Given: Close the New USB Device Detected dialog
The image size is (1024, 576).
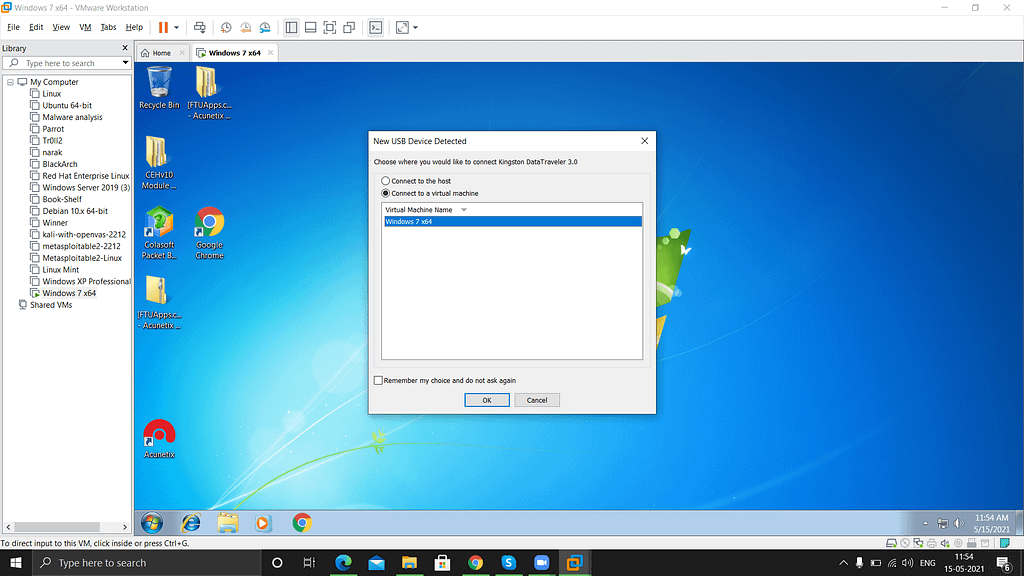Looking at the screenshot, I should 645,141.
